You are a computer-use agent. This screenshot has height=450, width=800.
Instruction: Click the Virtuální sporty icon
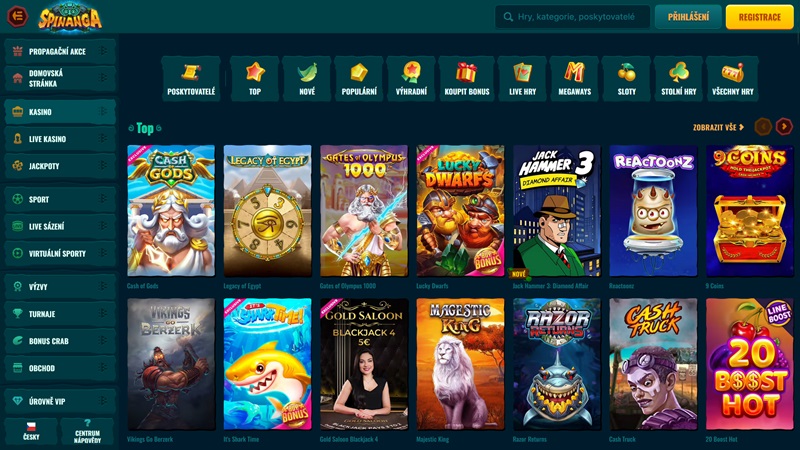tap(18, 253)
